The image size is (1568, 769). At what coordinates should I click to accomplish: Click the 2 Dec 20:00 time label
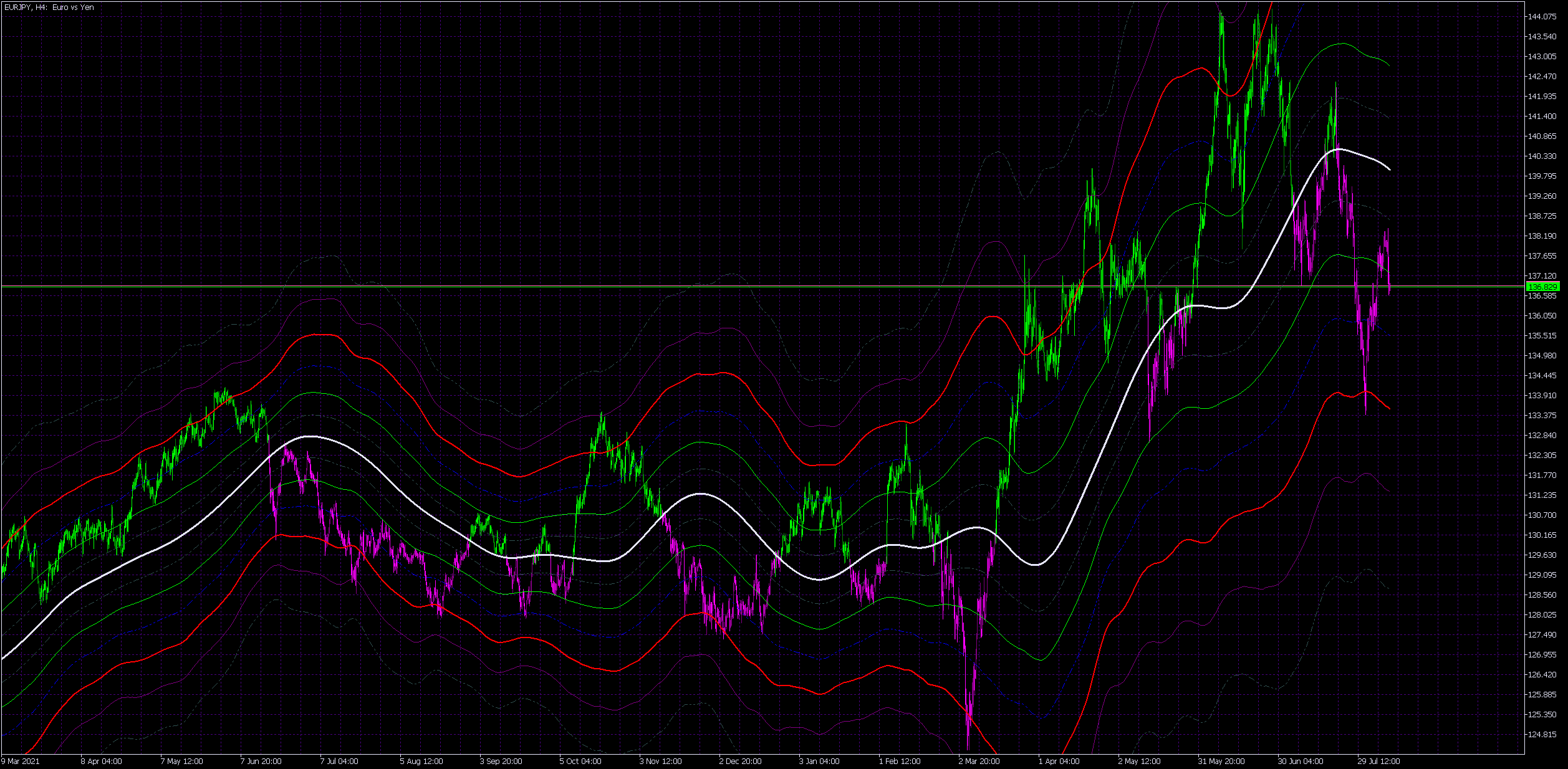pyautogui.click(x=740, y=761)
